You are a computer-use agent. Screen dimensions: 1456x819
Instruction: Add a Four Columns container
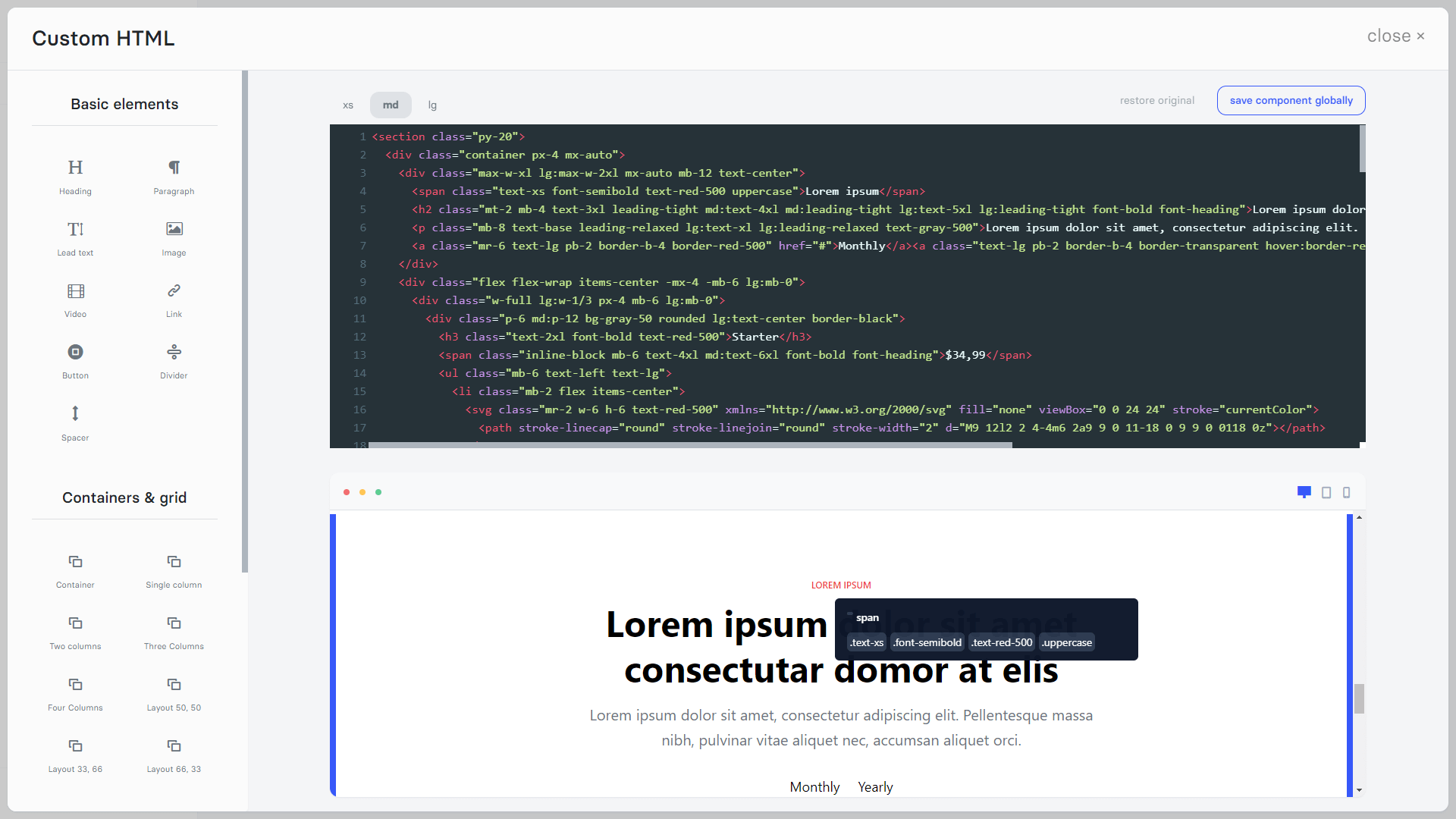pos(75,692)
